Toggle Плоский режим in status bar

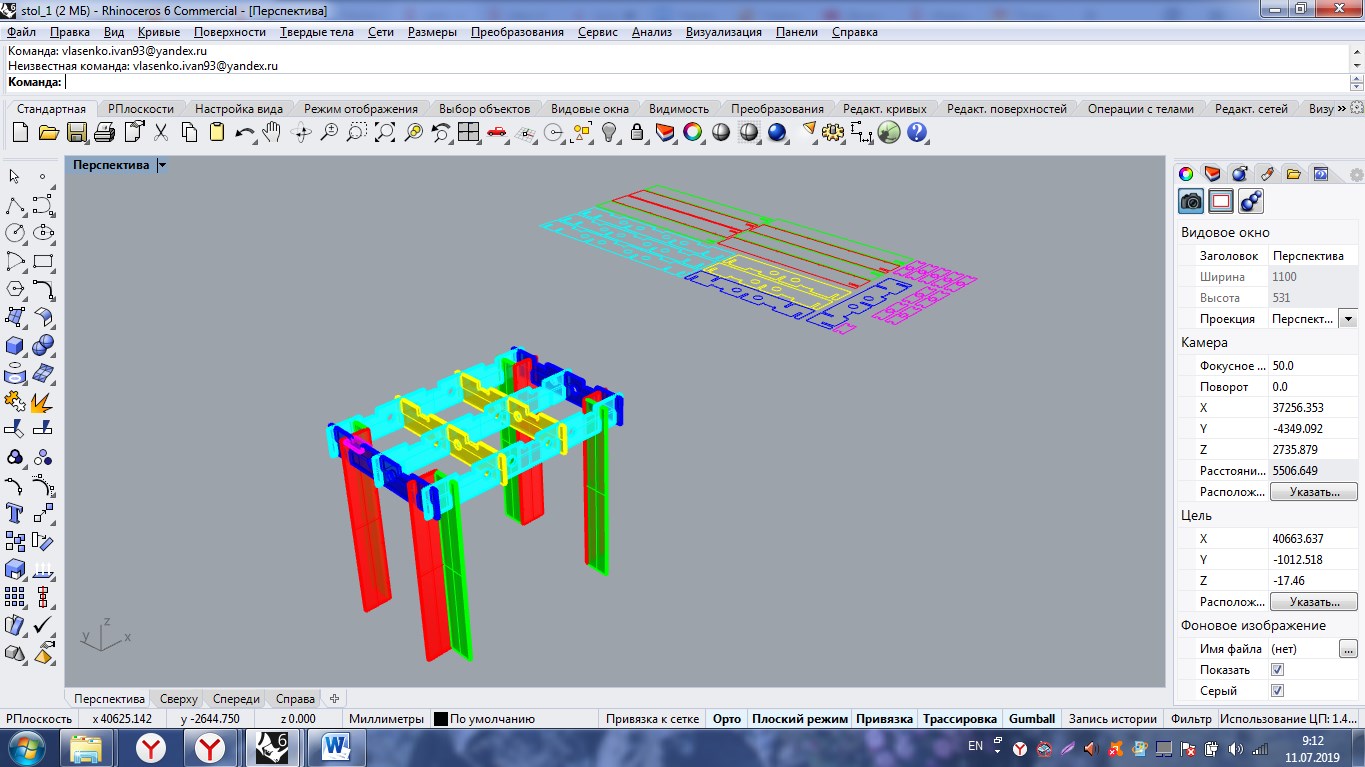800,719
